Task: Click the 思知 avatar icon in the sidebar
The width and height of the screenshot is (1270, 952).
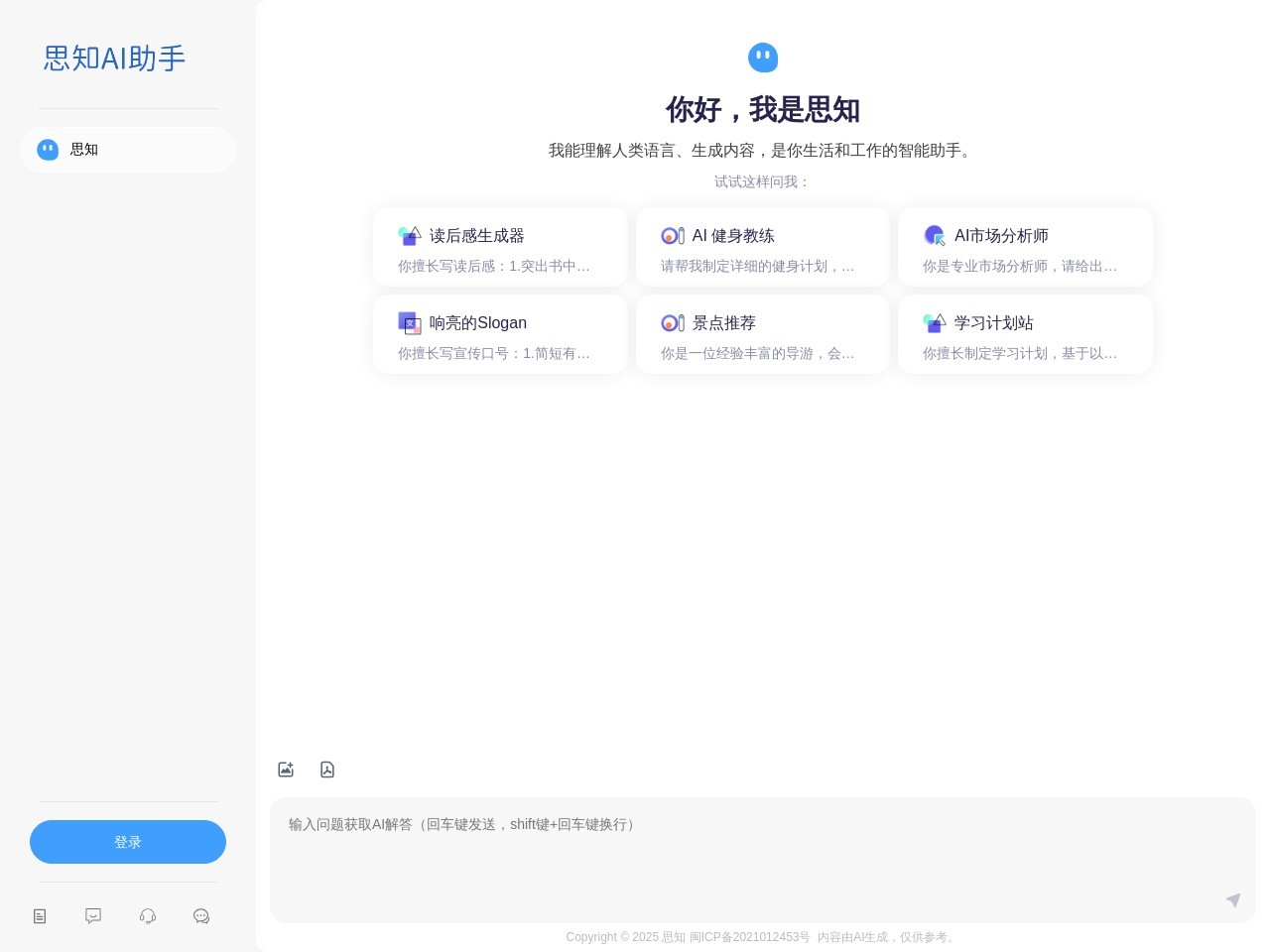Action: pos(48,150)
